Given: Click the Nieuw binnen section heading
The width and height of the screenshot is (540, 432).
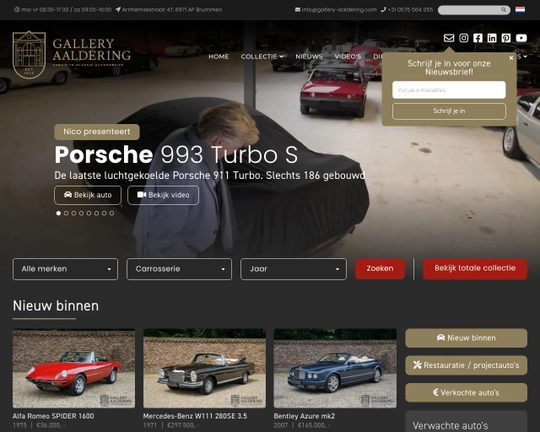Looking at the screenshot, I should 56,306.
